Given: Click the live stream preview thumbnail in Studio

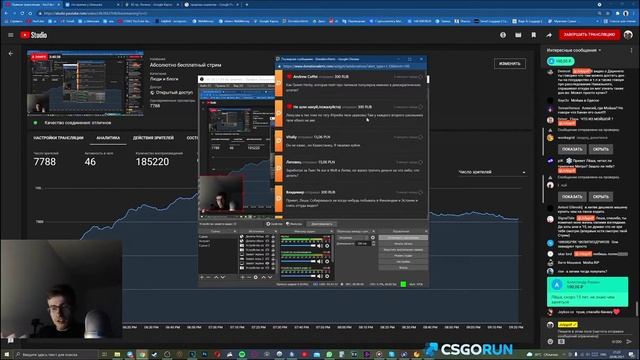Looking at the screenshot, I should (x=85, y=83).
